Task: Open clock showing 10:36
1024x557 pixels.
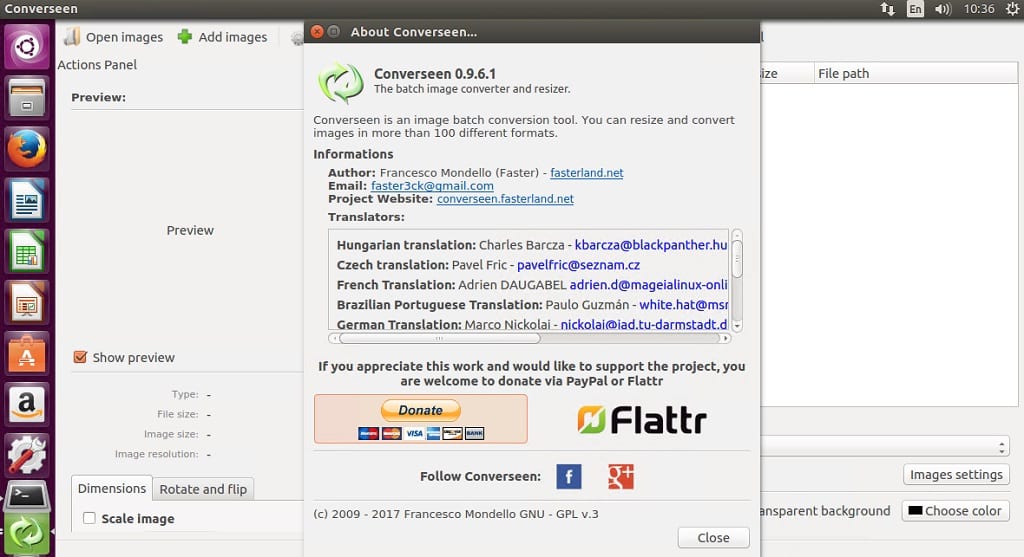Action: tap(979, 9)
